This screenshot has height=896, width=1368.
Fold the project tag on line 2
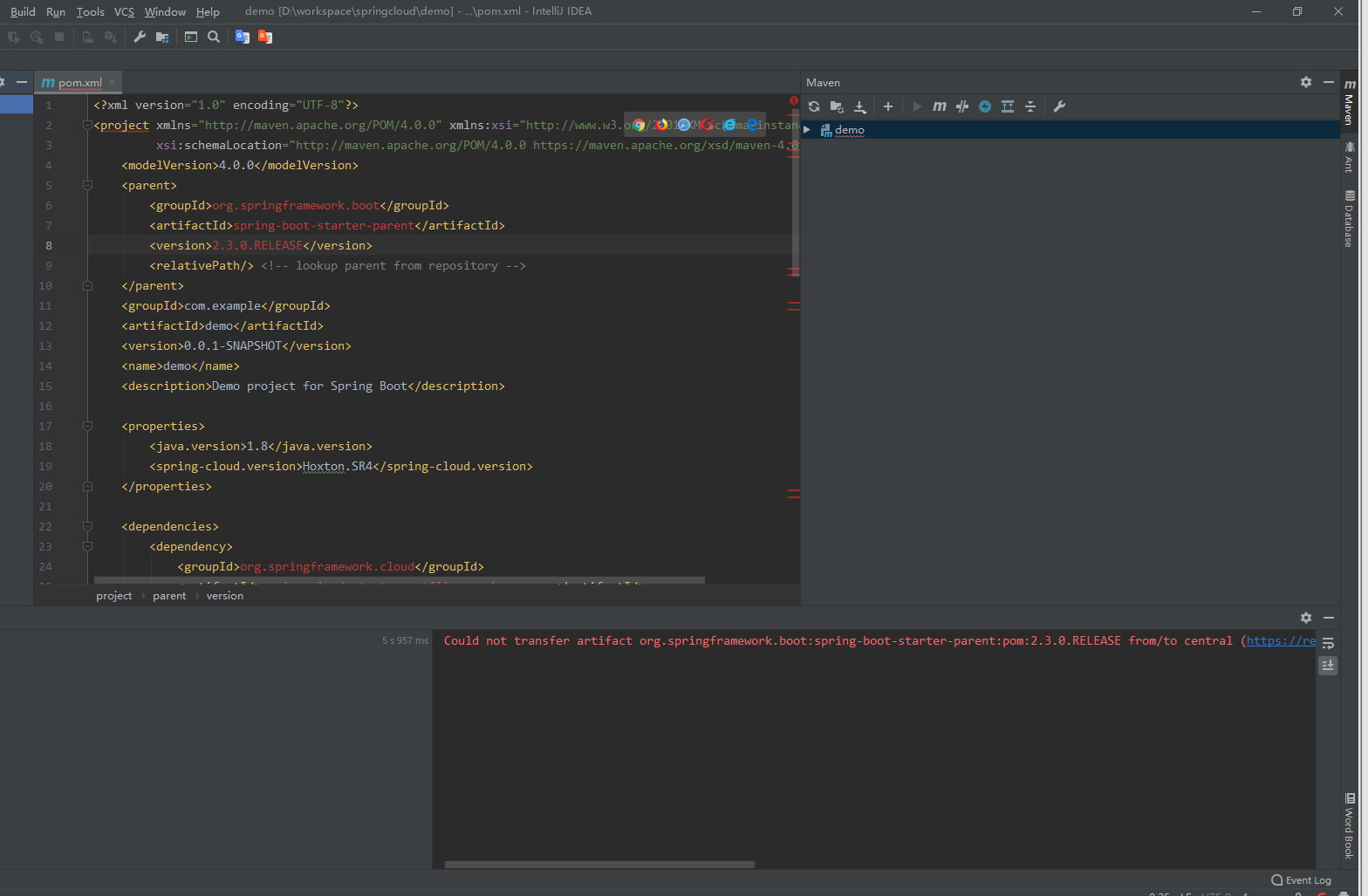pyautogui.click(x=87, y=125)
